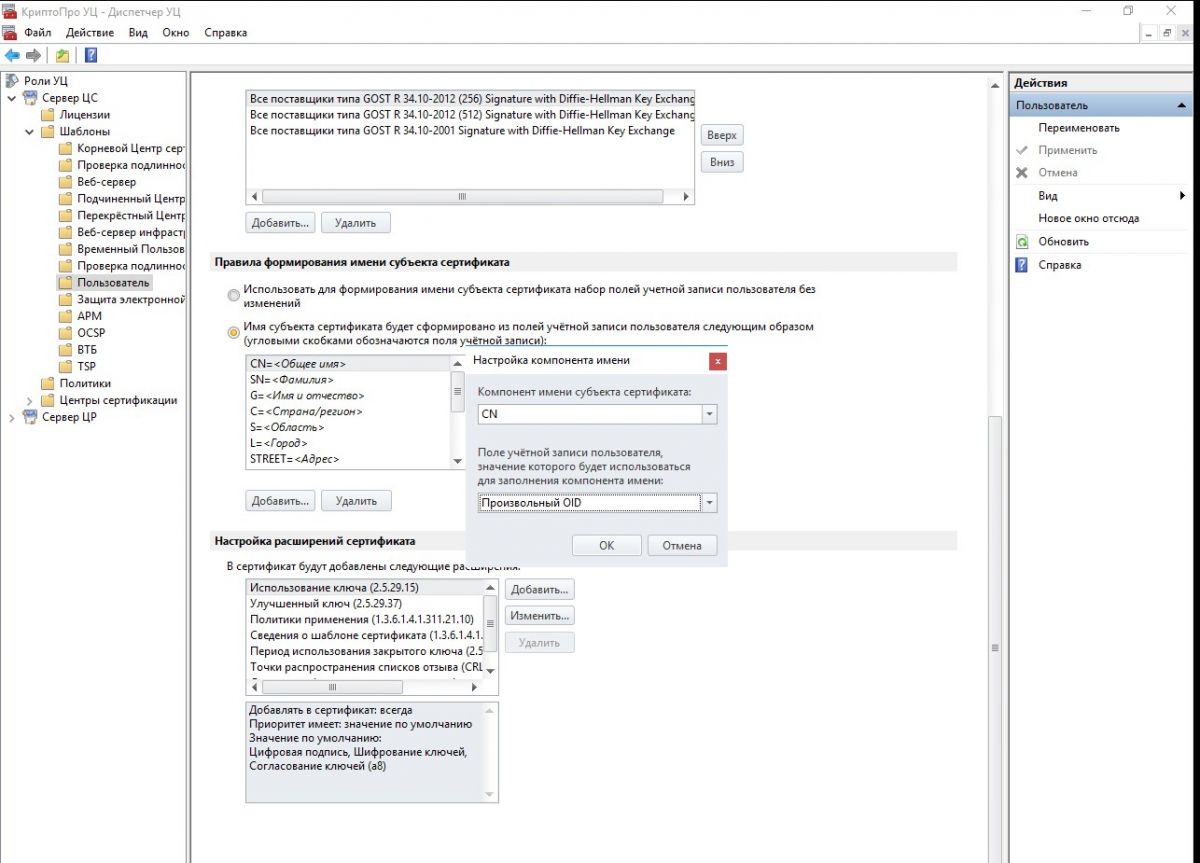This screenshot has width=1200, height=863.
Task: Collapse the Пользователь section in Actions pane
Action: coord(1183,106)
